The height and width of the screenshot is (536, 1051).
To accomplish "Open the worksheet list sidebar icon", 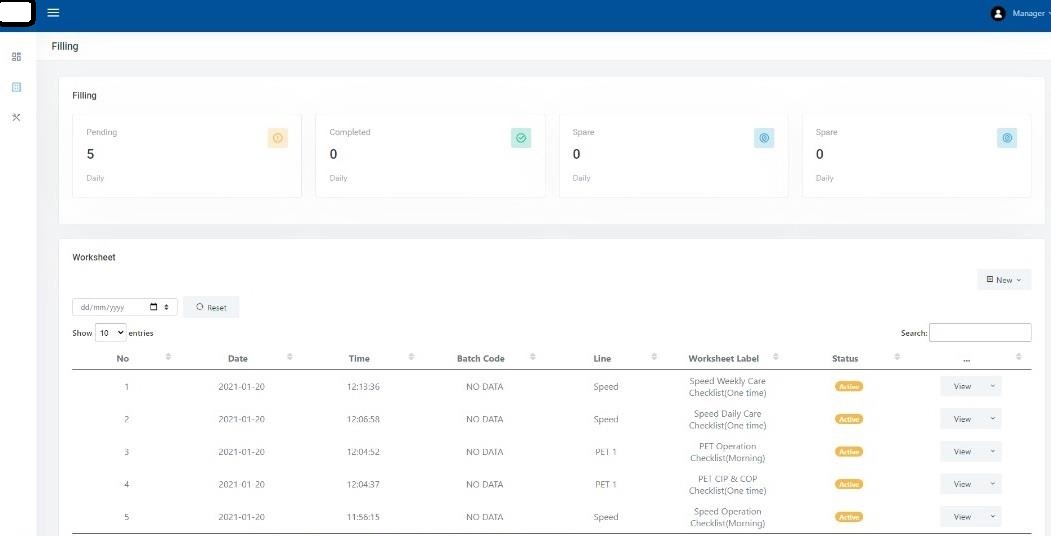I will 16,87.
